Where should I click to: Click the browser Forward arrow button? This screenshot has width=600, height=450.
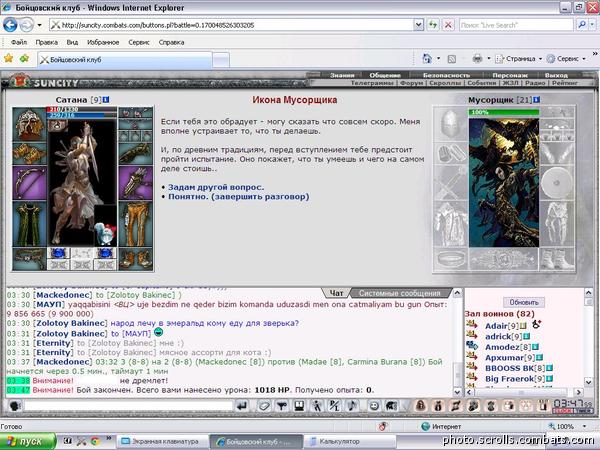(x=26, y=25)
